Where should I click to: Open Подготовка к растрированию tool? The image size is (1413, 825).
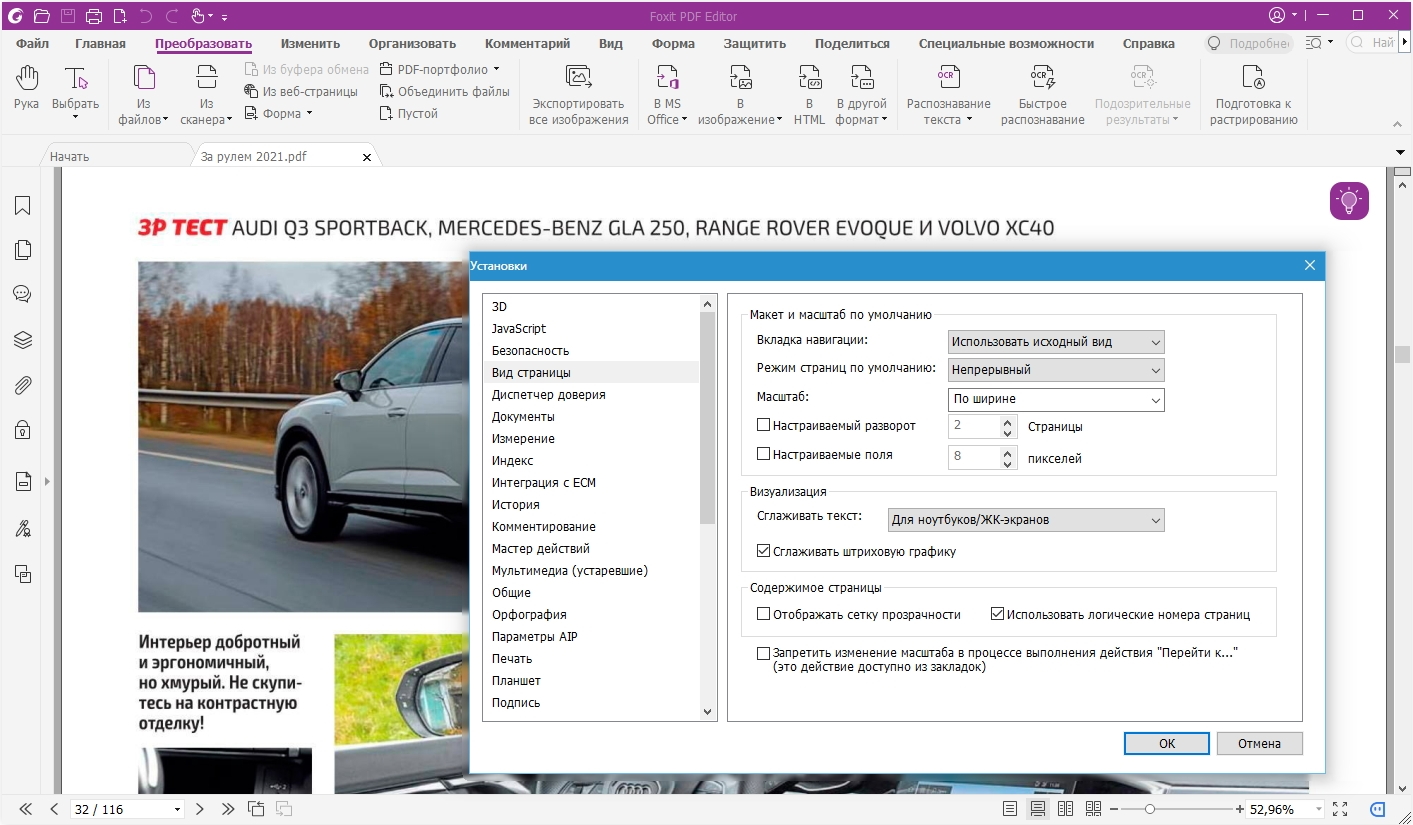pos(1253,95)
